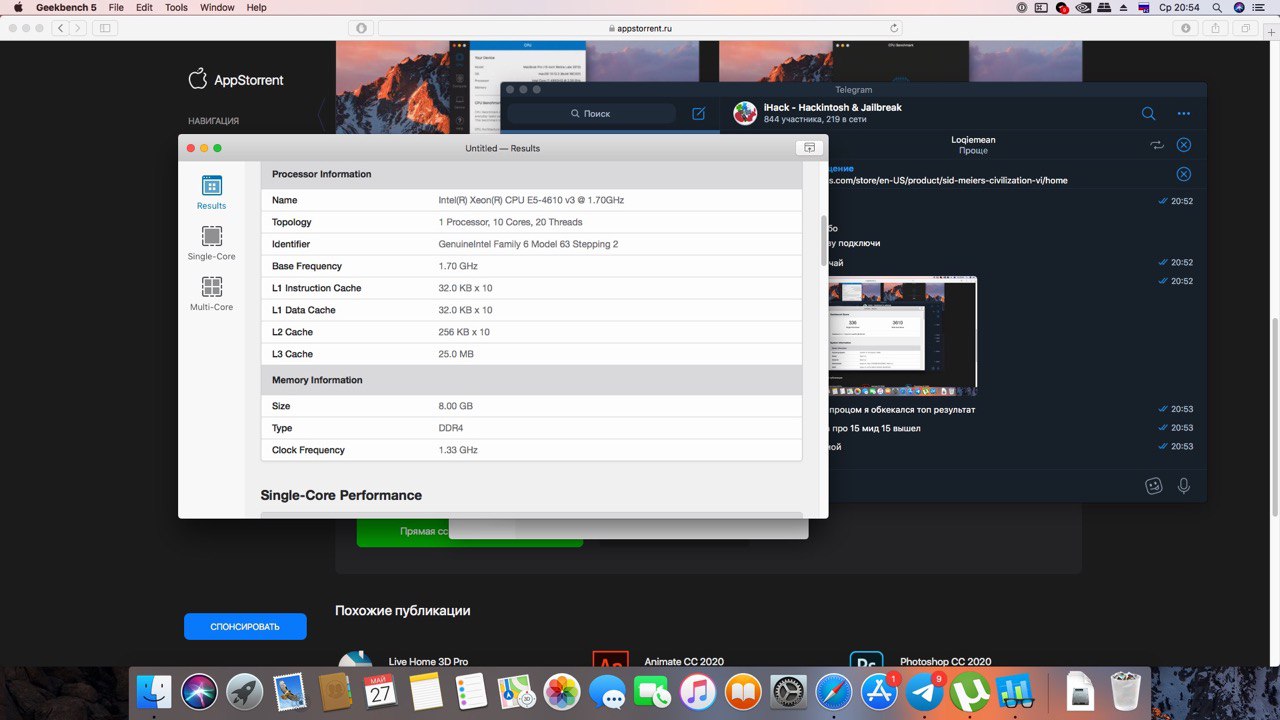Click the СПОНСИРОВАТЬ button on the webpage
Screen dimensions: 1280x720
coord(245,627)
